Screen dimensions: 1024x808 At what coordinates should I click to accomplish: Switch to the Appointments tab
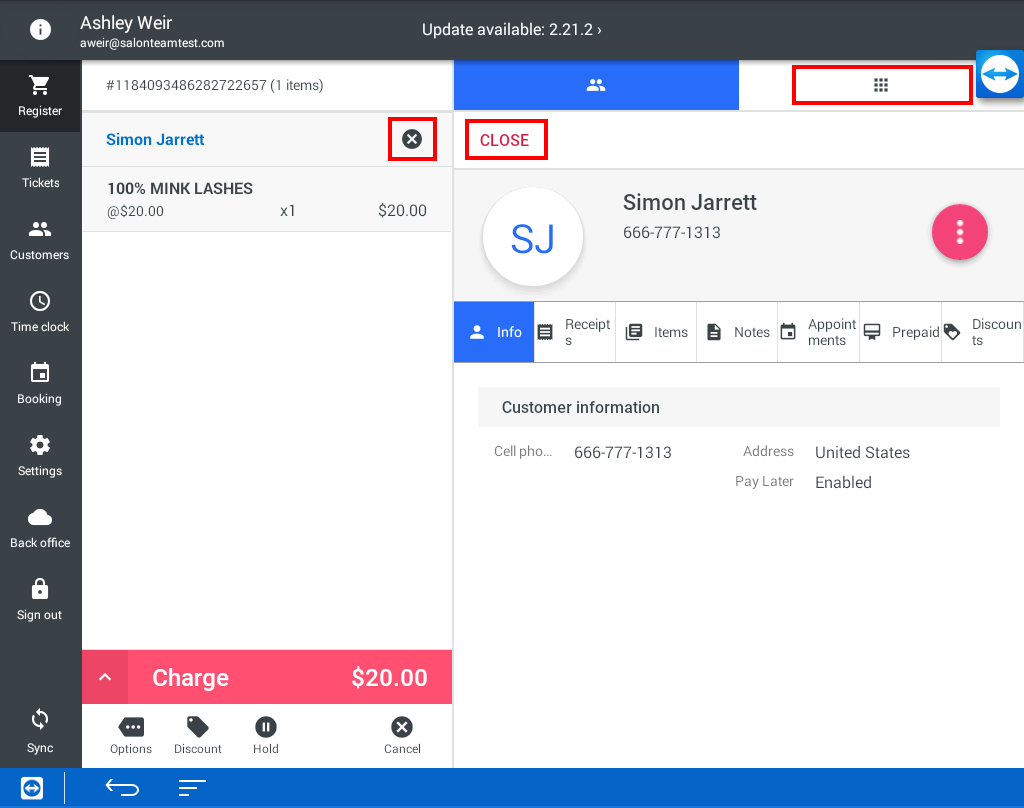pos(818,332)
